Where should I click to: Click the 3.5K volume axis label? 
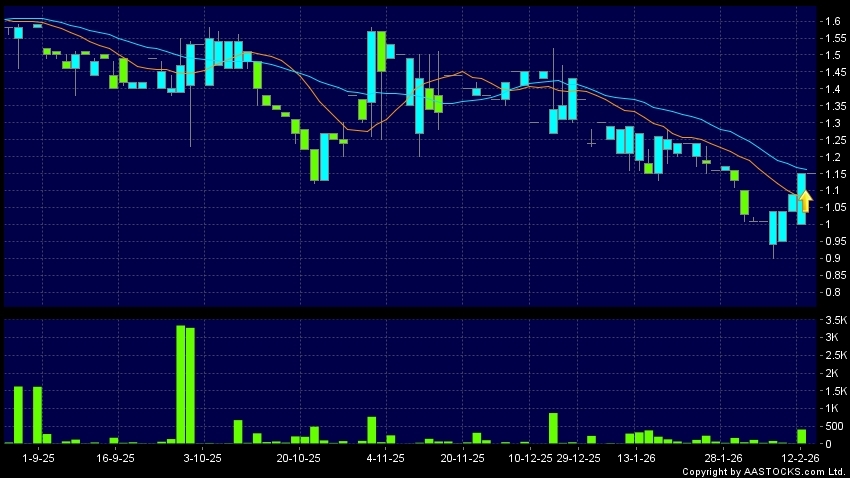[x=833, y=319]
